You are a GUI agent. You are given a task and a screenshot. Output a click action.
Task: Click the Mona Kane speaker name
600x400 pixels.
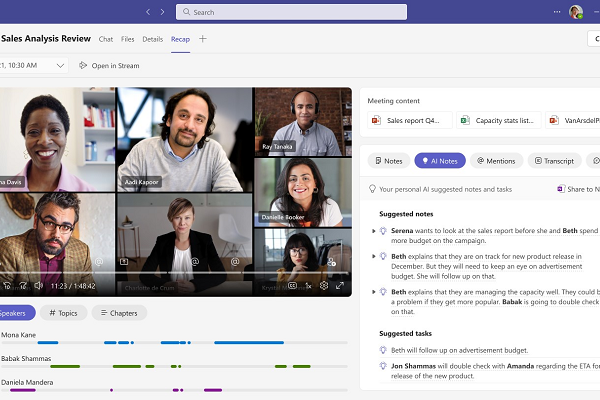point(18,335)
